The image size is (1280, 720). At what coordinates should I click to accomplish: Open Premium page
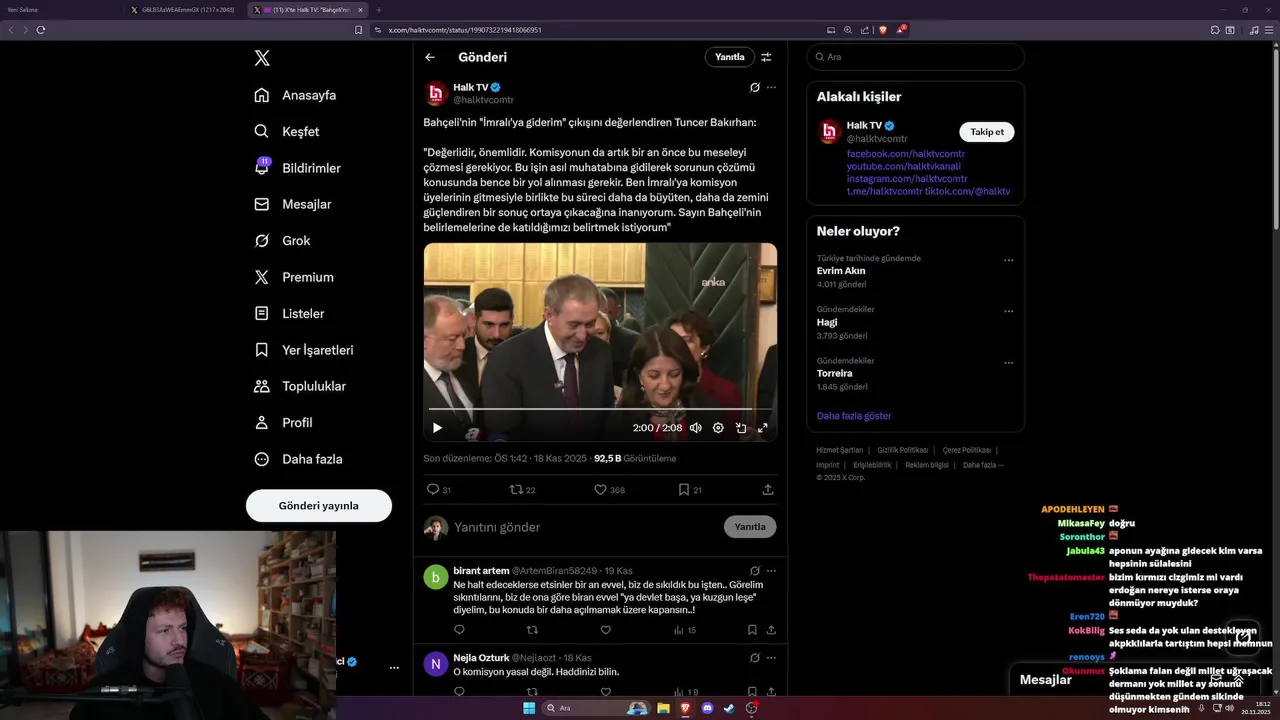(x=294, y=277)
